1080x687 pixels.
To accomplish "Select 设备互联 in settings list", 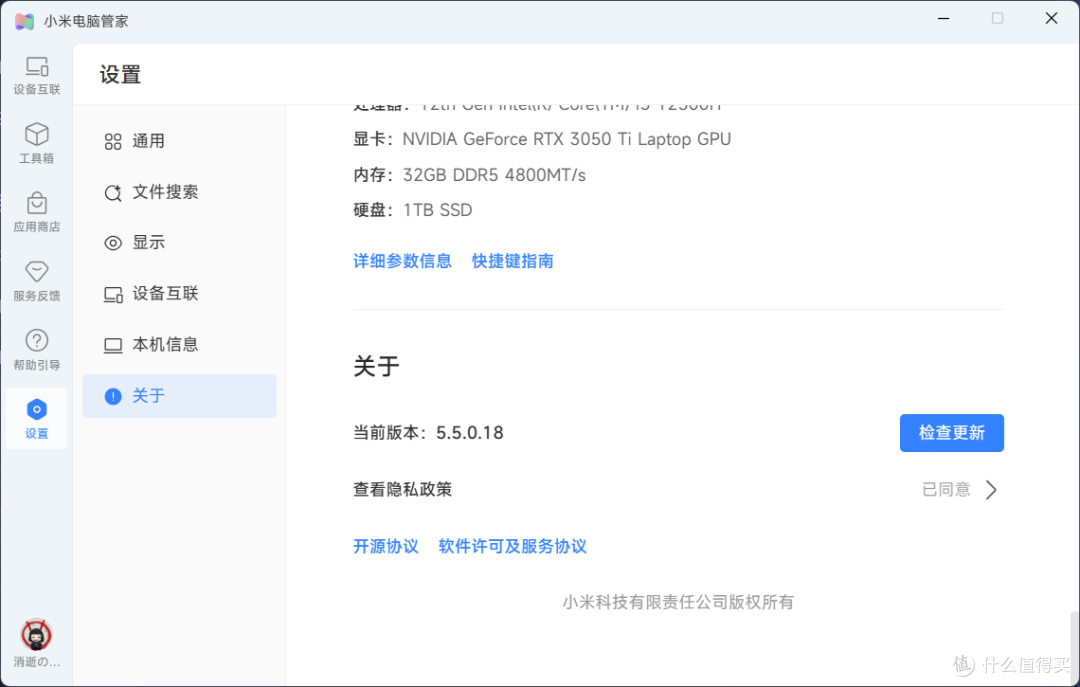I will pyautogui.click(x=179, y=294).
